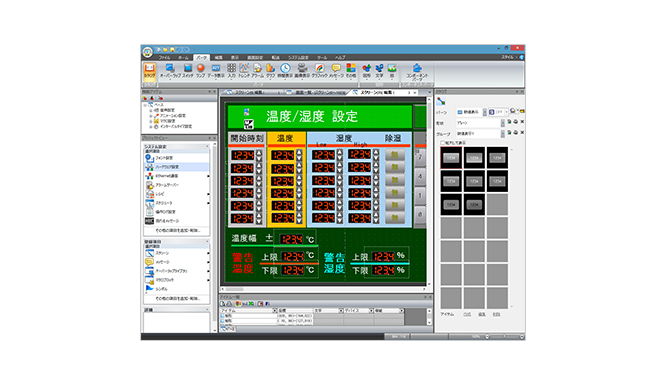Choose the red ランプ (Lamp) part icon
Screen dimensions: 648x376
coord(200,71)
